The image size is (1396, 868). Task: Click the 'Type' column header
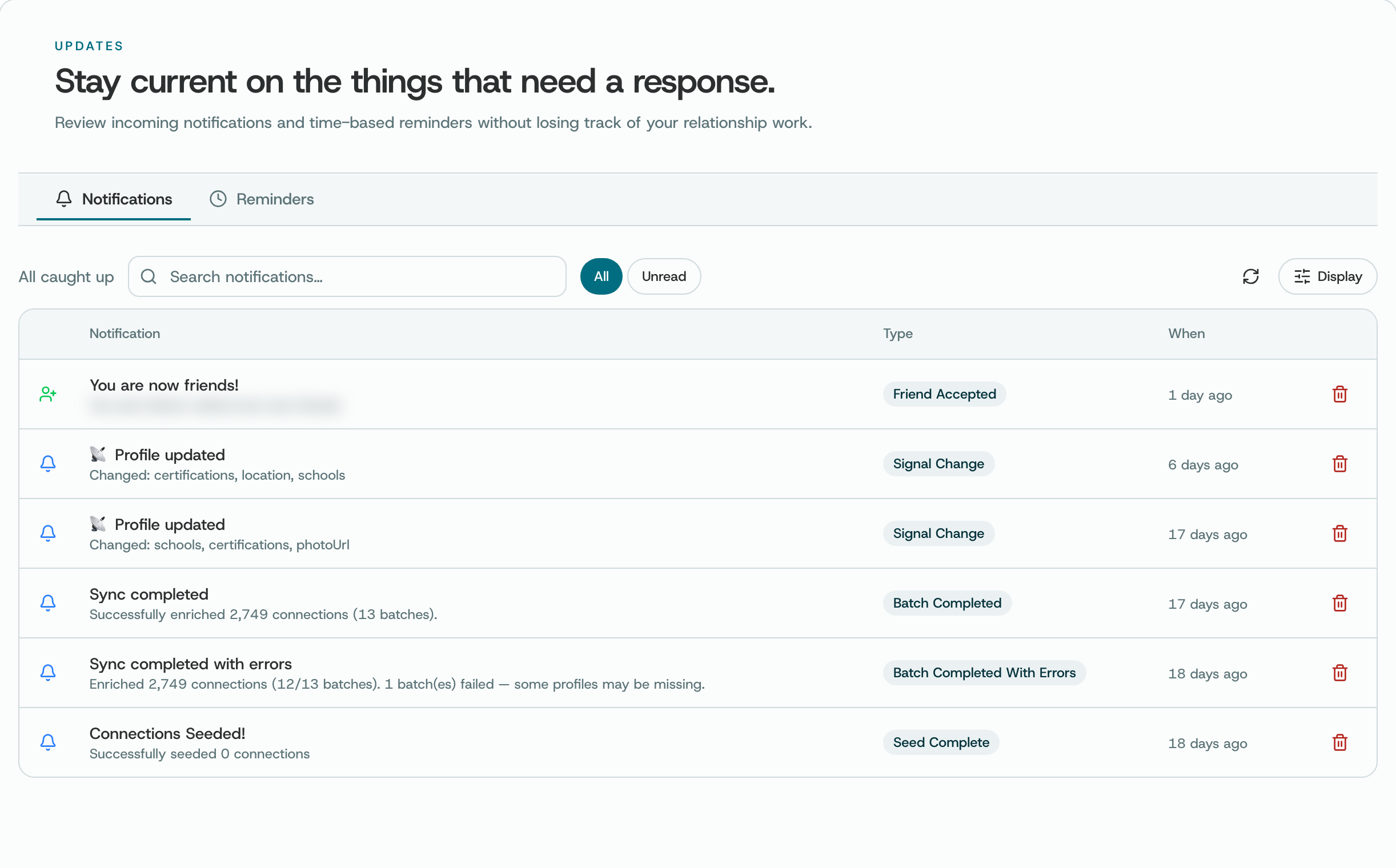[897, 334]
